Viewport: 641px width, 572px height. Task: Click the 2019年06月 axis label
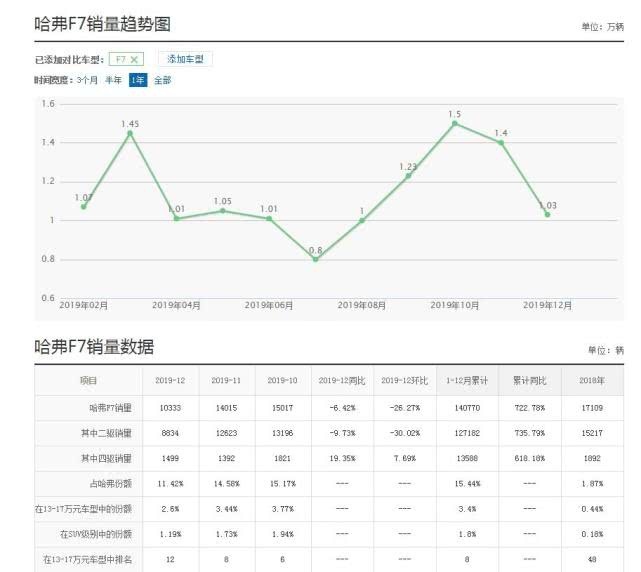[x=269, y=305]
